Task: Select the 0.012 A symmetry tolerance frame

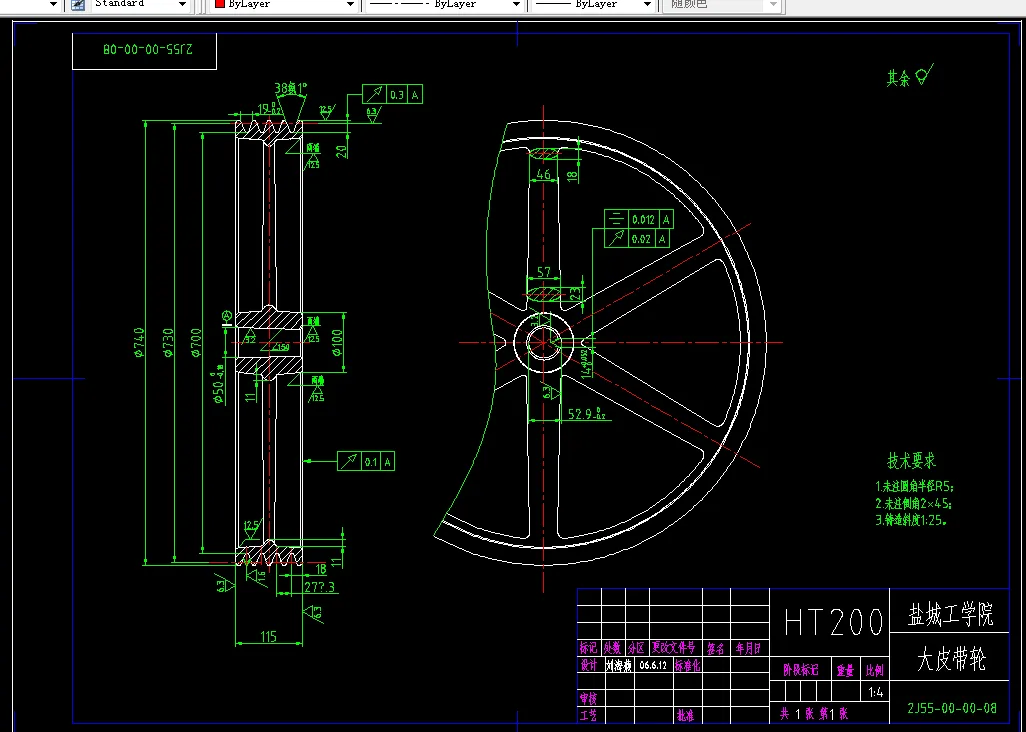Action: tap(638, 220)
